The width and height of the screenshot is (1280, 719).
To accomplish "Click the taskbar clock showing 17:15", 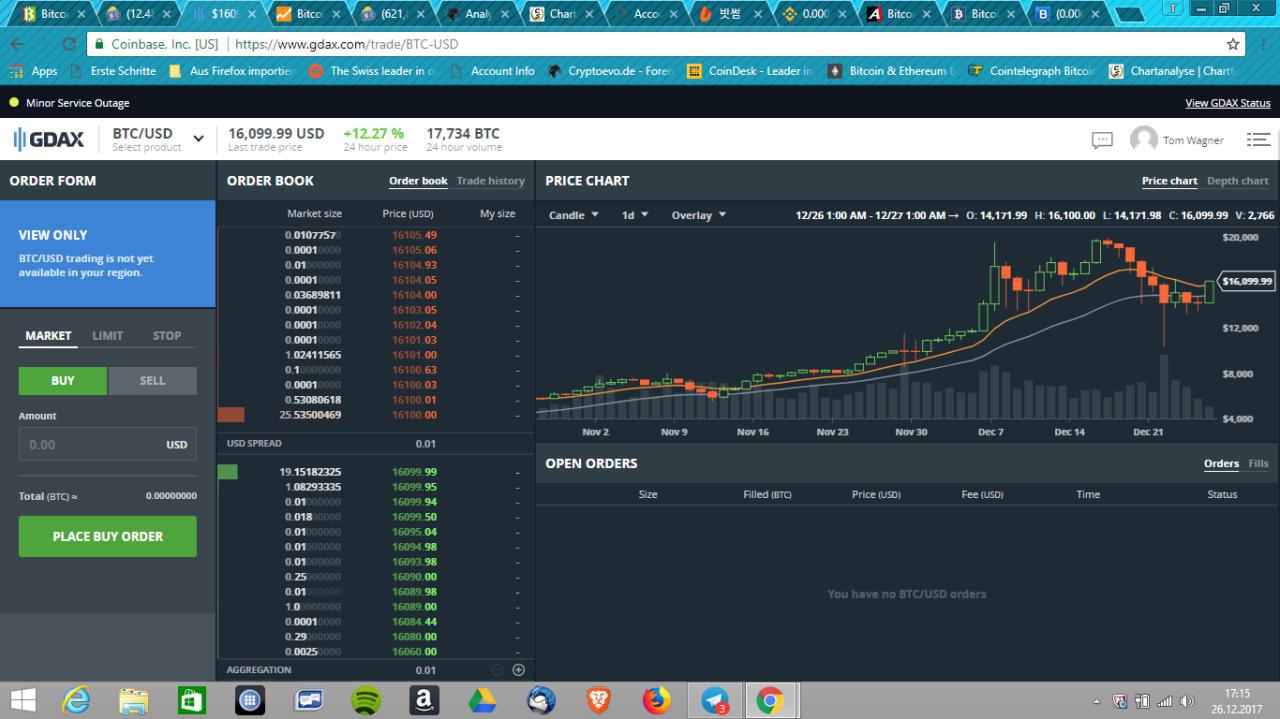I will (1237, 701).
